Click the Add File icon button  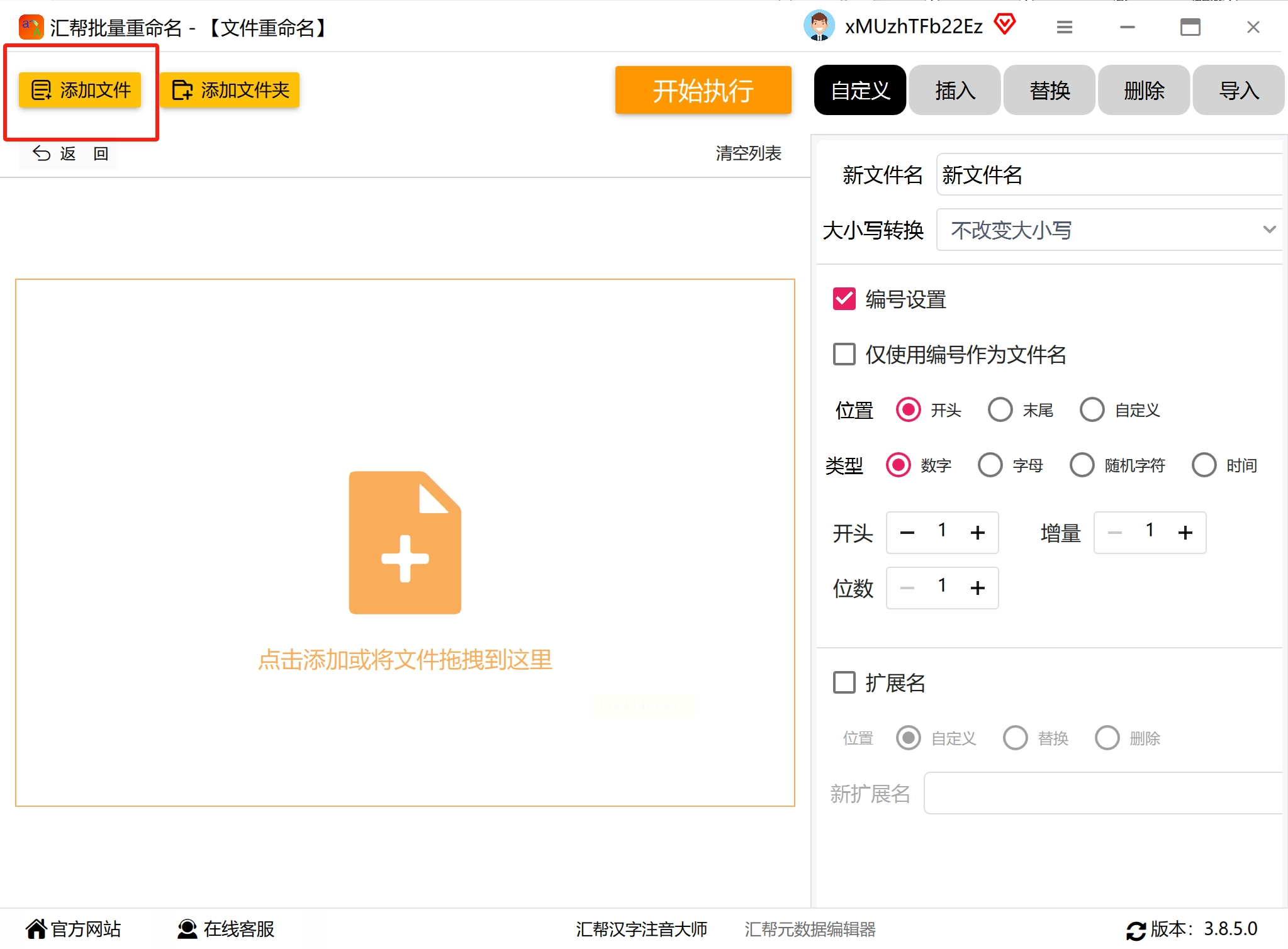pos(79,91)
